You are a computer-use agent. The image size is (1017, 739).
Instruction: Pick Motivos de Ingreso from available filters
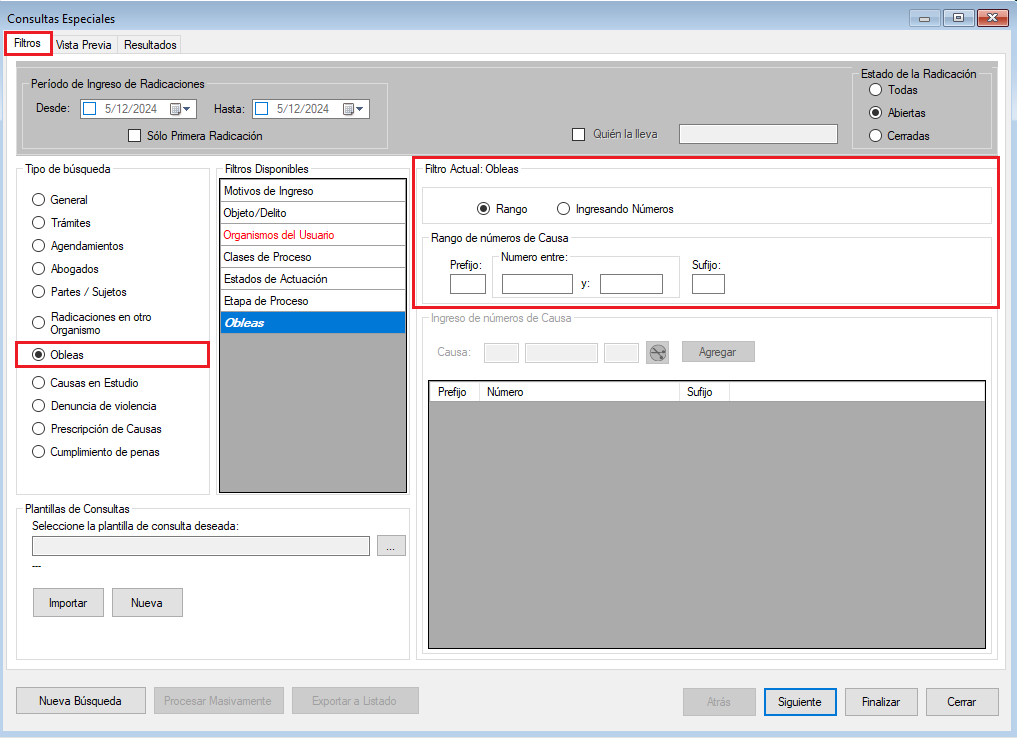coord(268,191)
